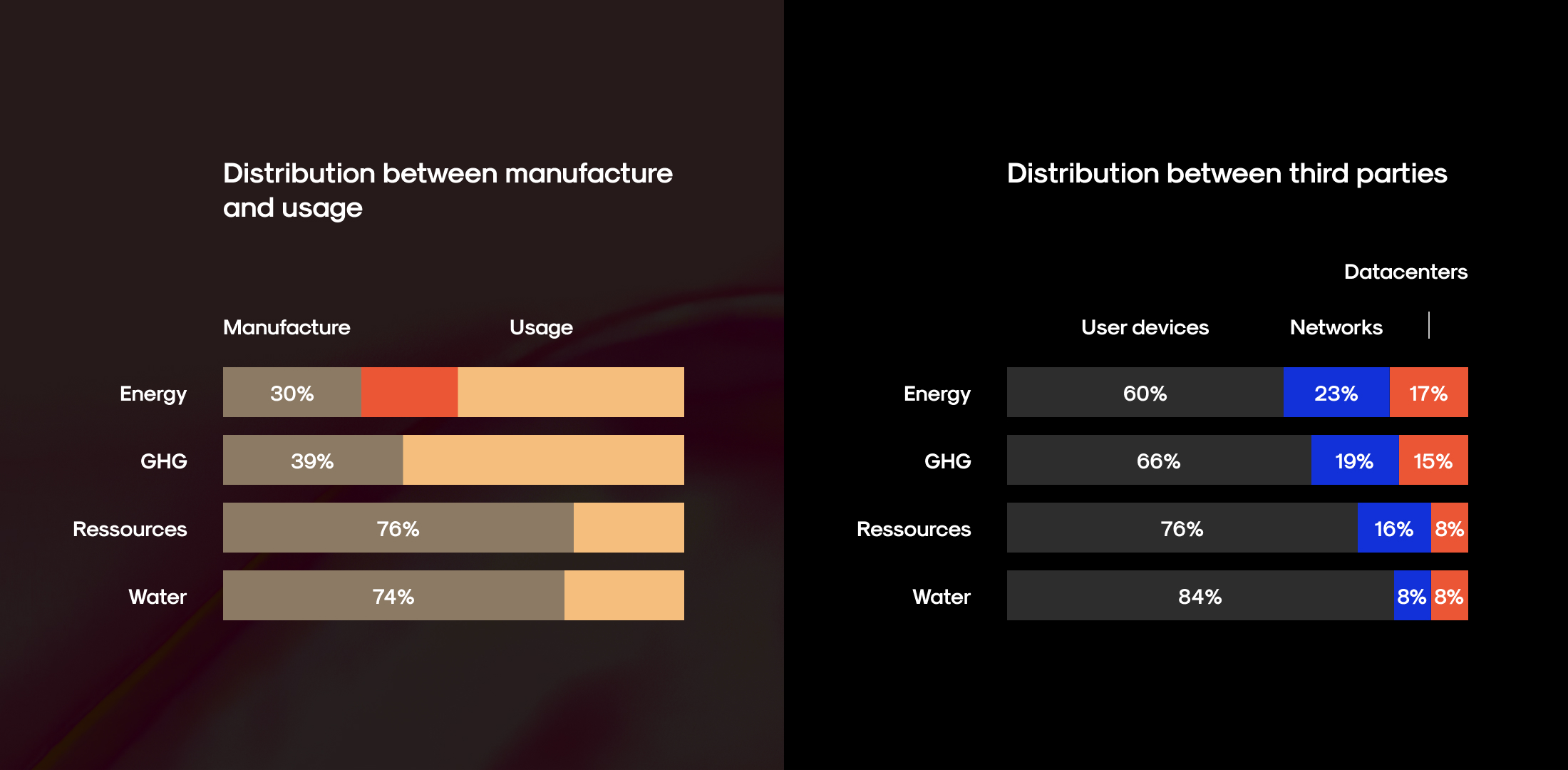Image resolution: width=1568 pixels, height=770 pixels.
Task: Click the 84% Water user devices segment
Action: (x=1200, y=595)
